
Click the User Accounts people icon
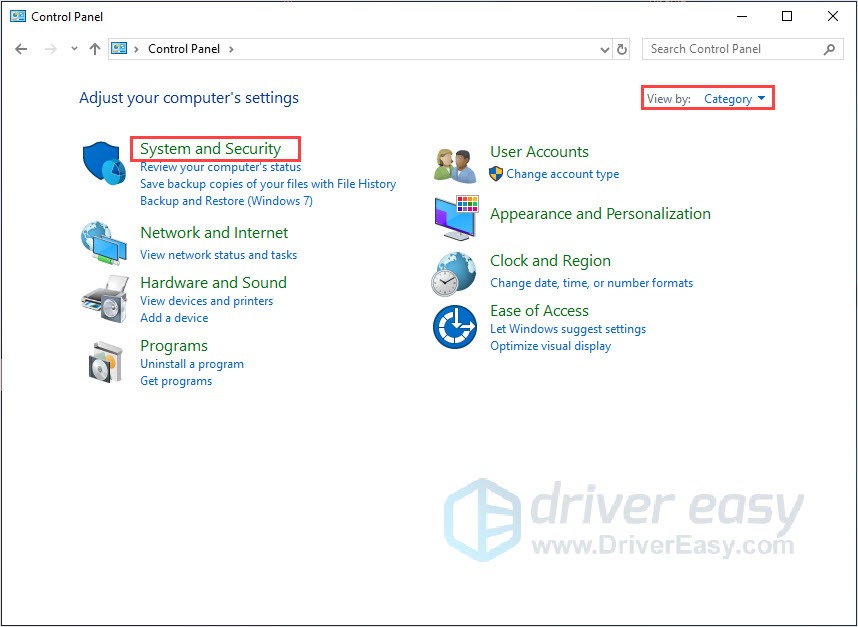455,165
